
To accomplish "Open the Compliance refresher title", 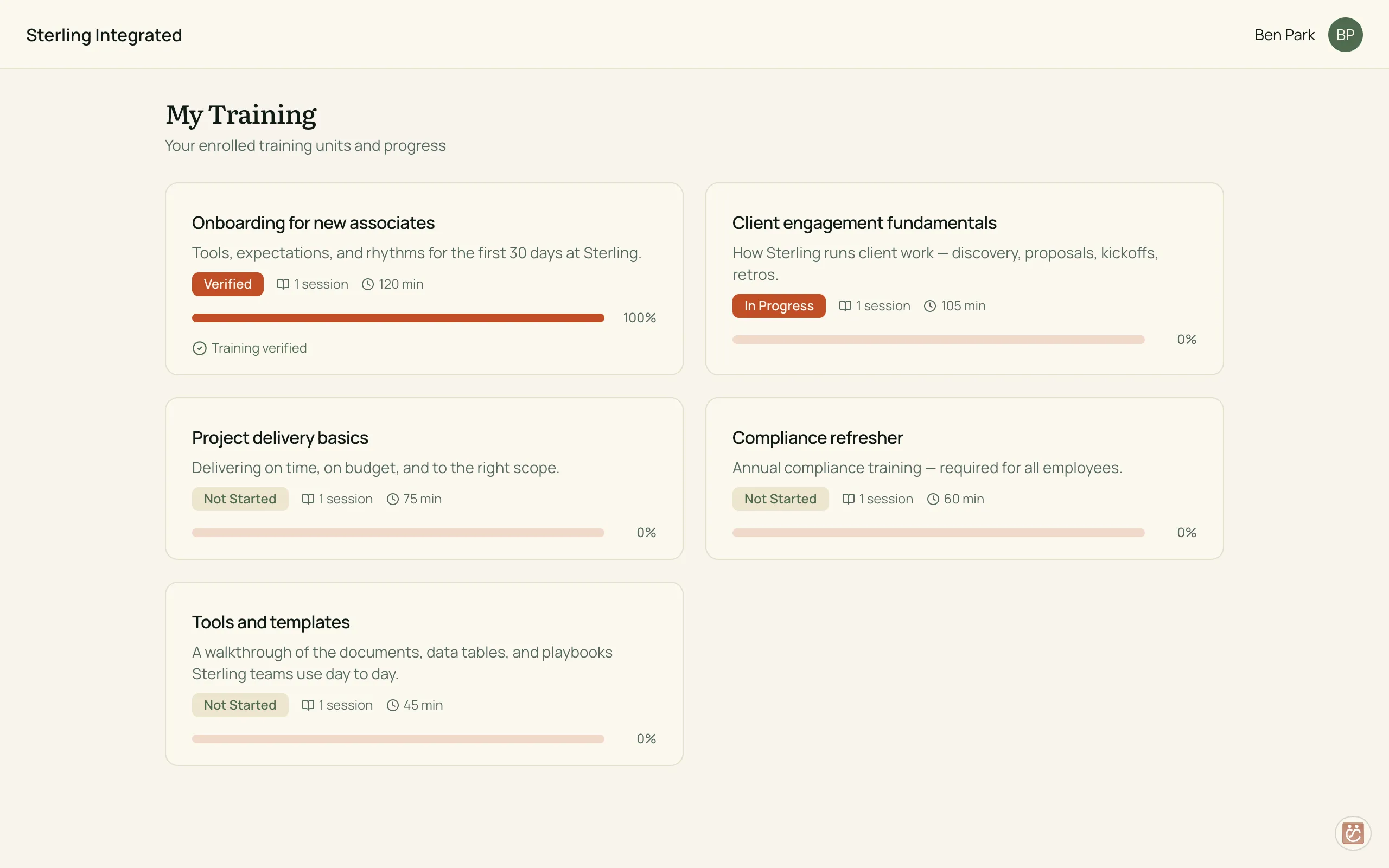I will pos(817,437).
